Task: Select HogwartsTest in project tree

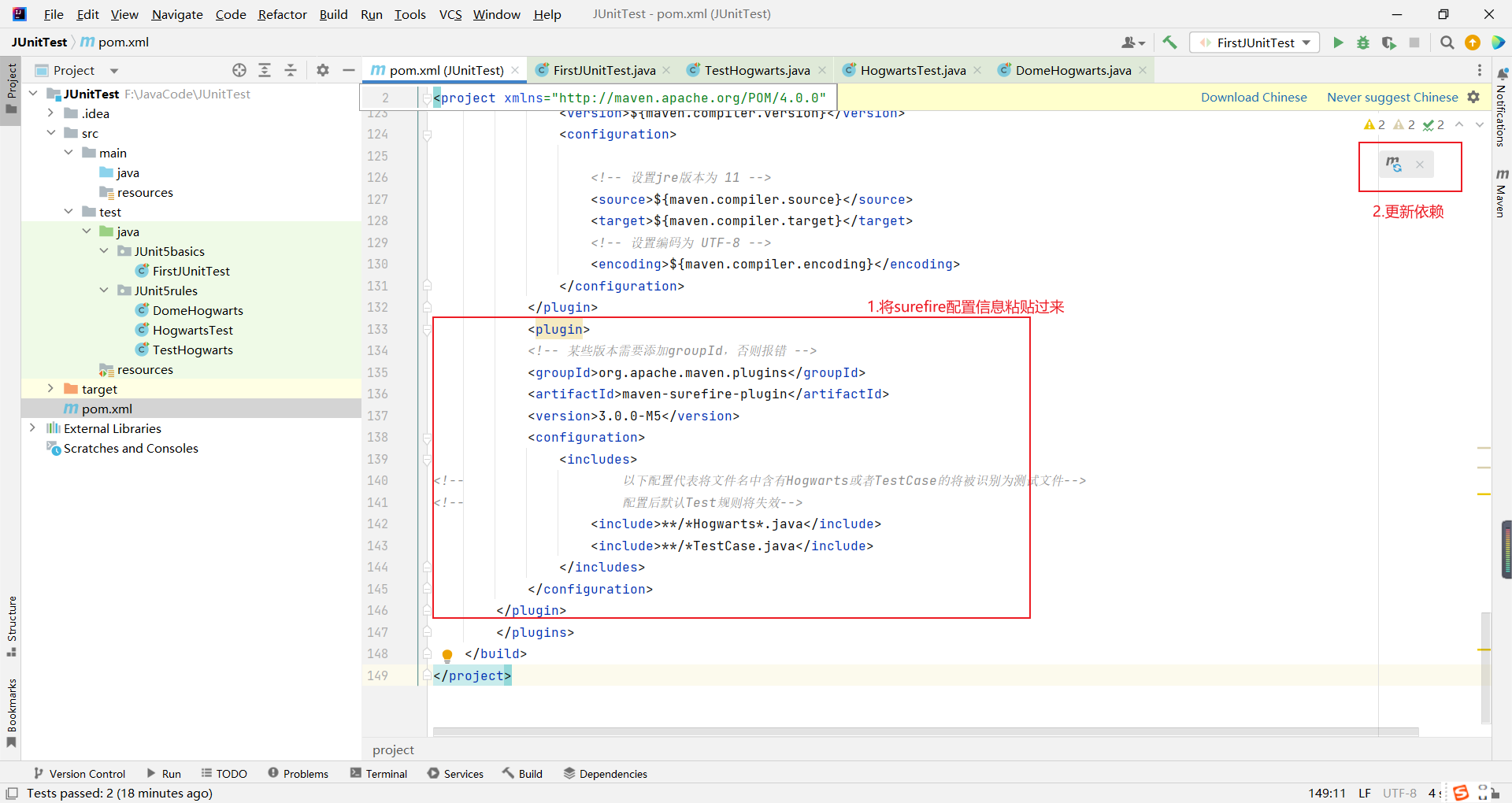Action: pyautogui.click(x=192, y=330)
